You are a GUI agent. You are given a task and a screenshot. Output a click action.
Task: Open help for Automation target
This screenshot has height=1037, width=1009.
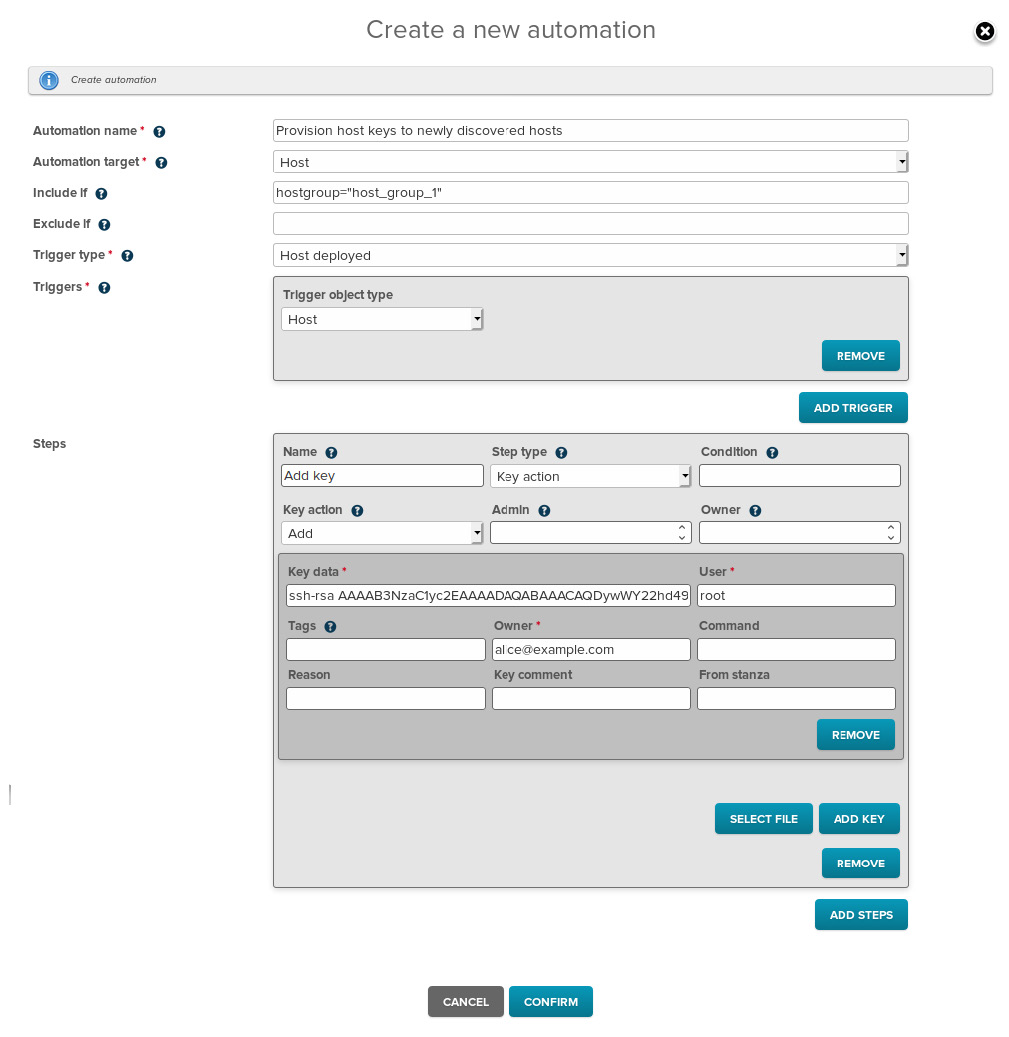[161, 163]
